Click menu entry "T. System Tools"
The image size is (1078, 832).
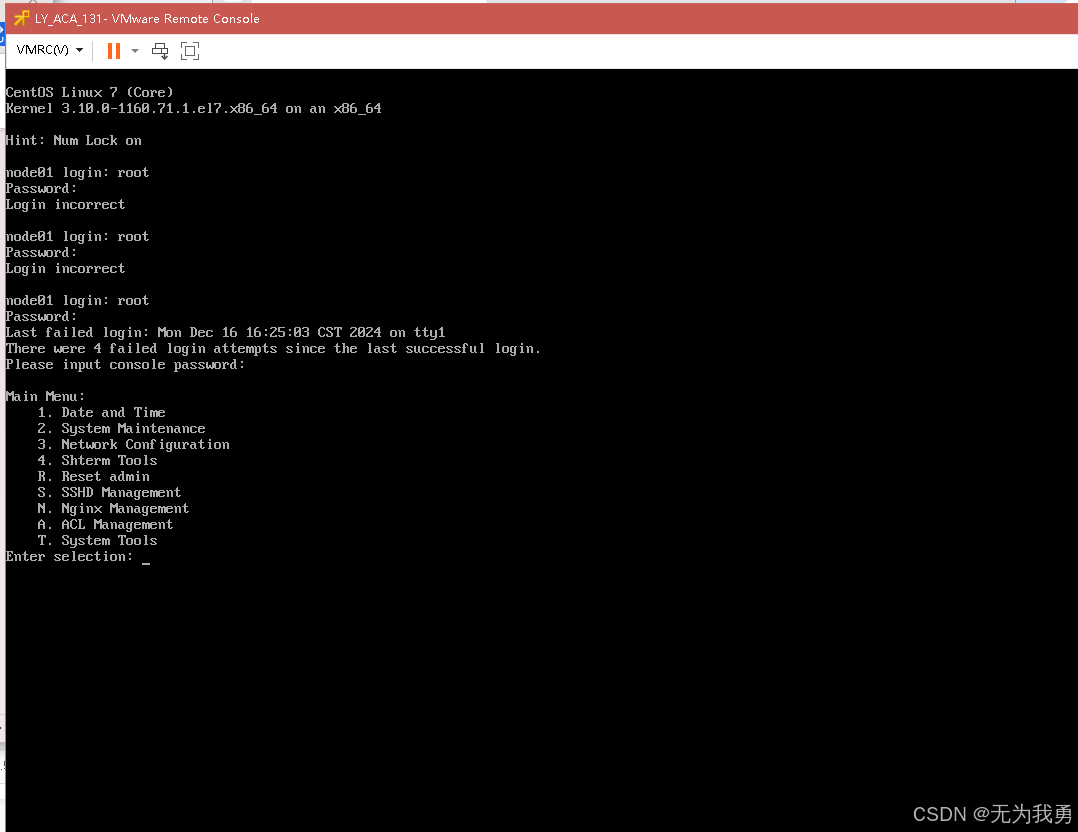pos(97,540)
